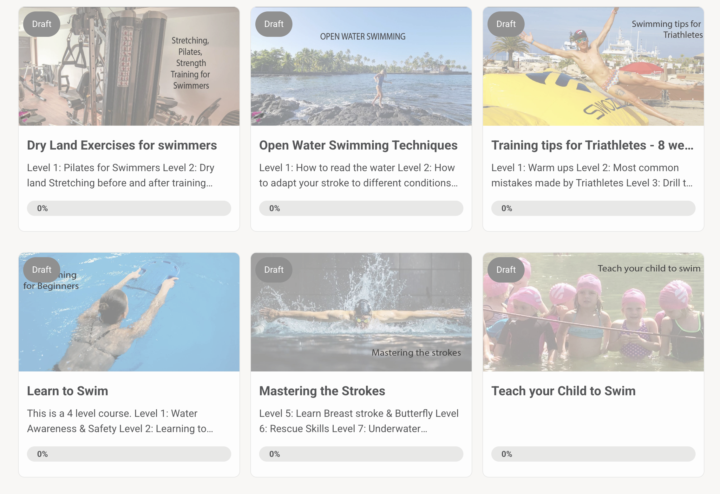
Task: Click Dry Land Exercises progress bar
Action: tap(128, 208)
